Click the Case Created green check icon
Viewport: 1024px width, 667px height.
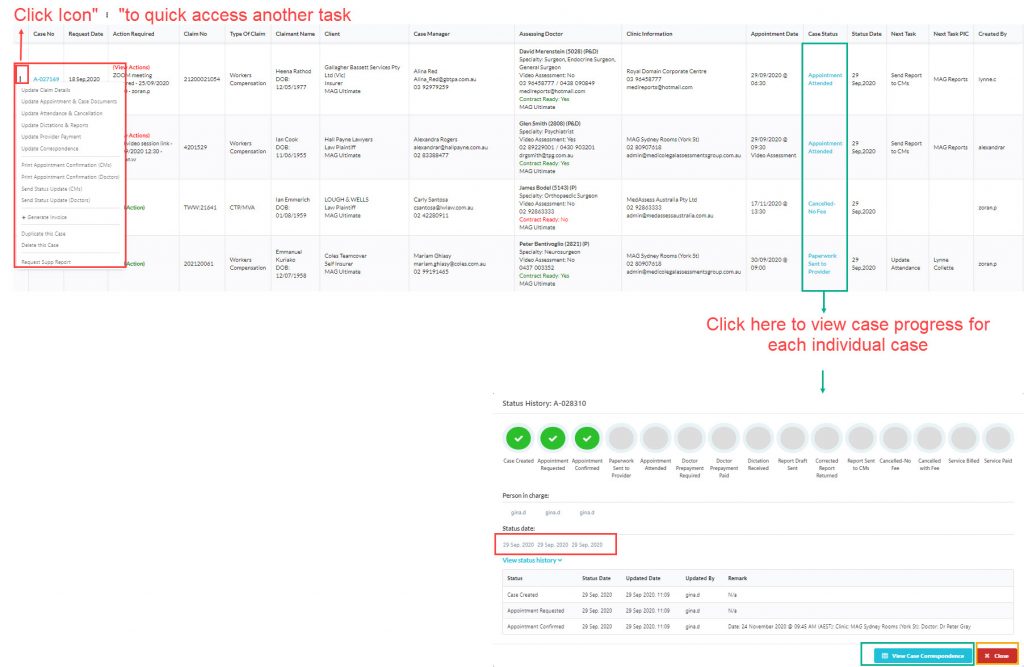(518, 438)
